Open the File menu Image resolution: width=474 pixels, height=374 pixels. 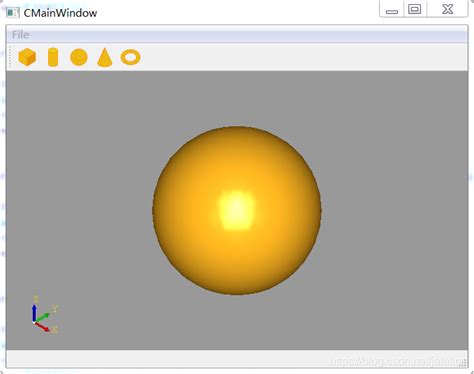point(20,35)
